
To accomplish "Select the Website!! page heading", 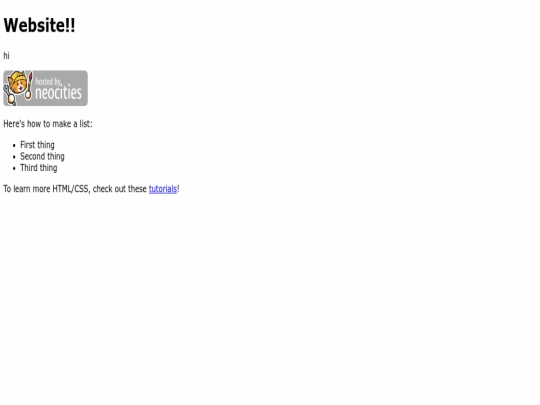I will coord(39,25).
